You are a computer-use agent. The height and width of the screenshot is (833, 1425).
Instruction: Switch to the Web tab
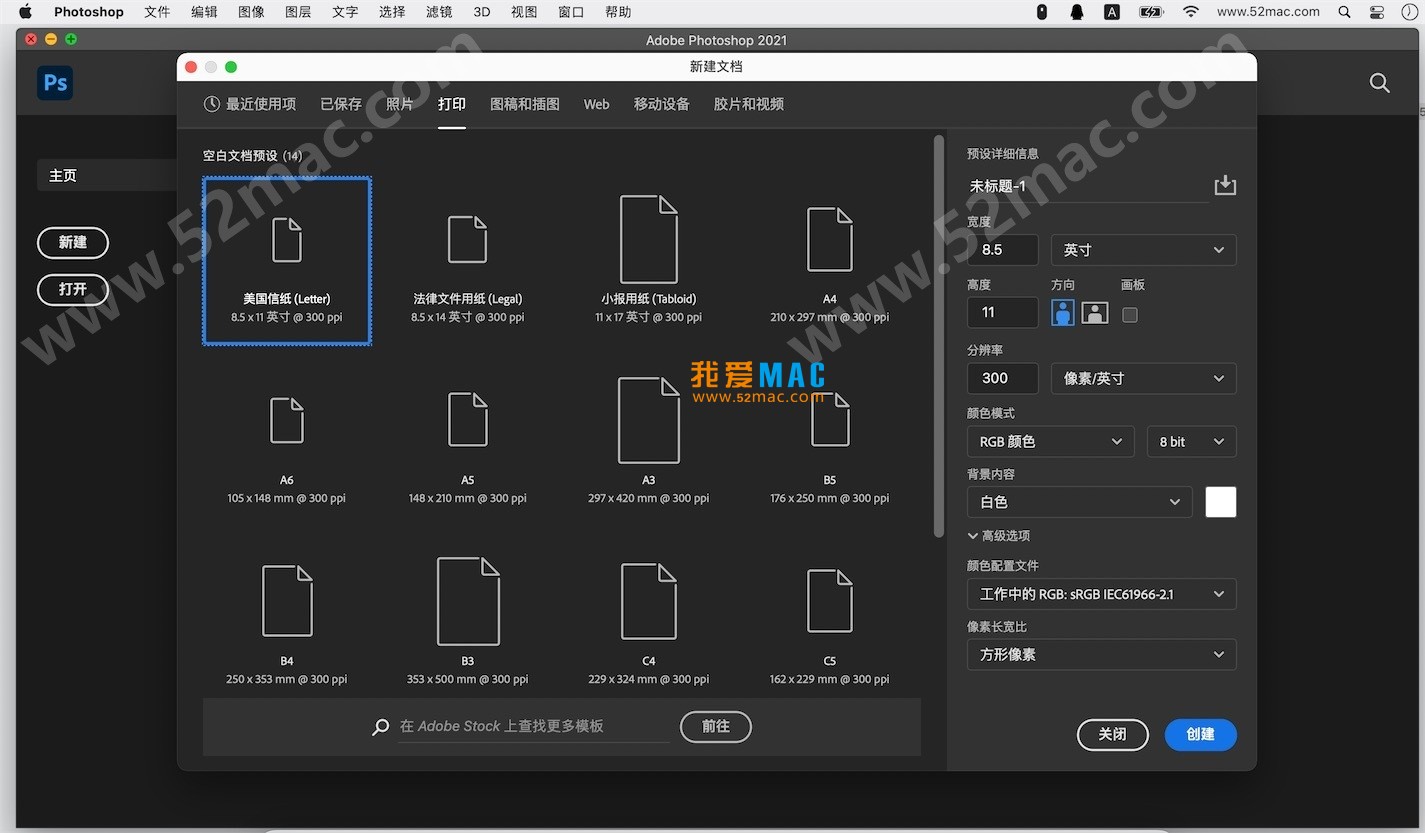(x=597, y=104)
